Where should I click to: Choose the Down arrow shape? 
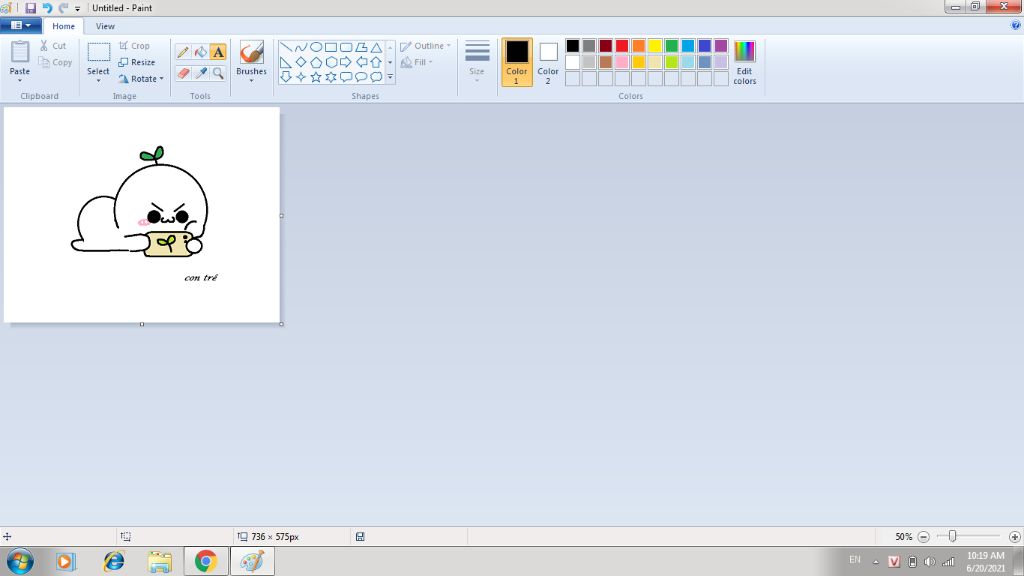pyautogui.click(x=286, y=77)
